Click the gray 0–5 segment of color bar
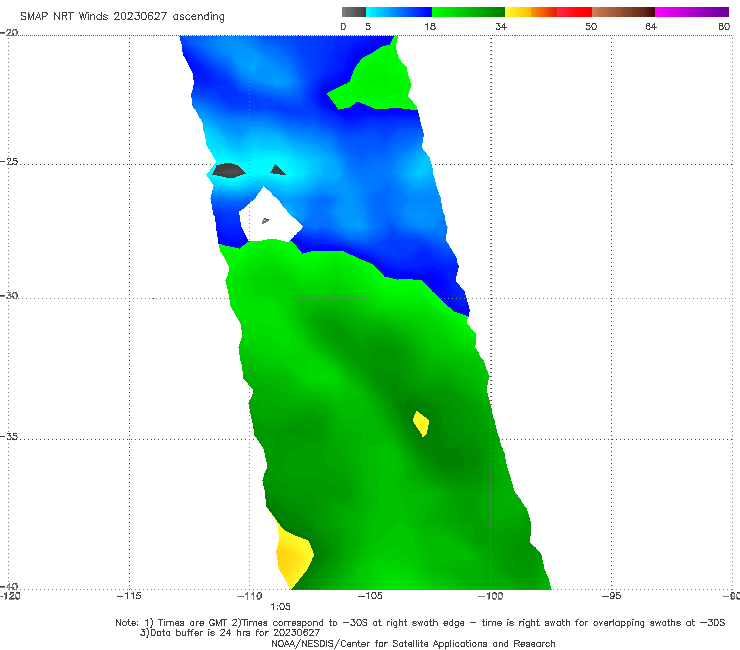The height and width of the screenshot is (650, 740). click(353, 12)
